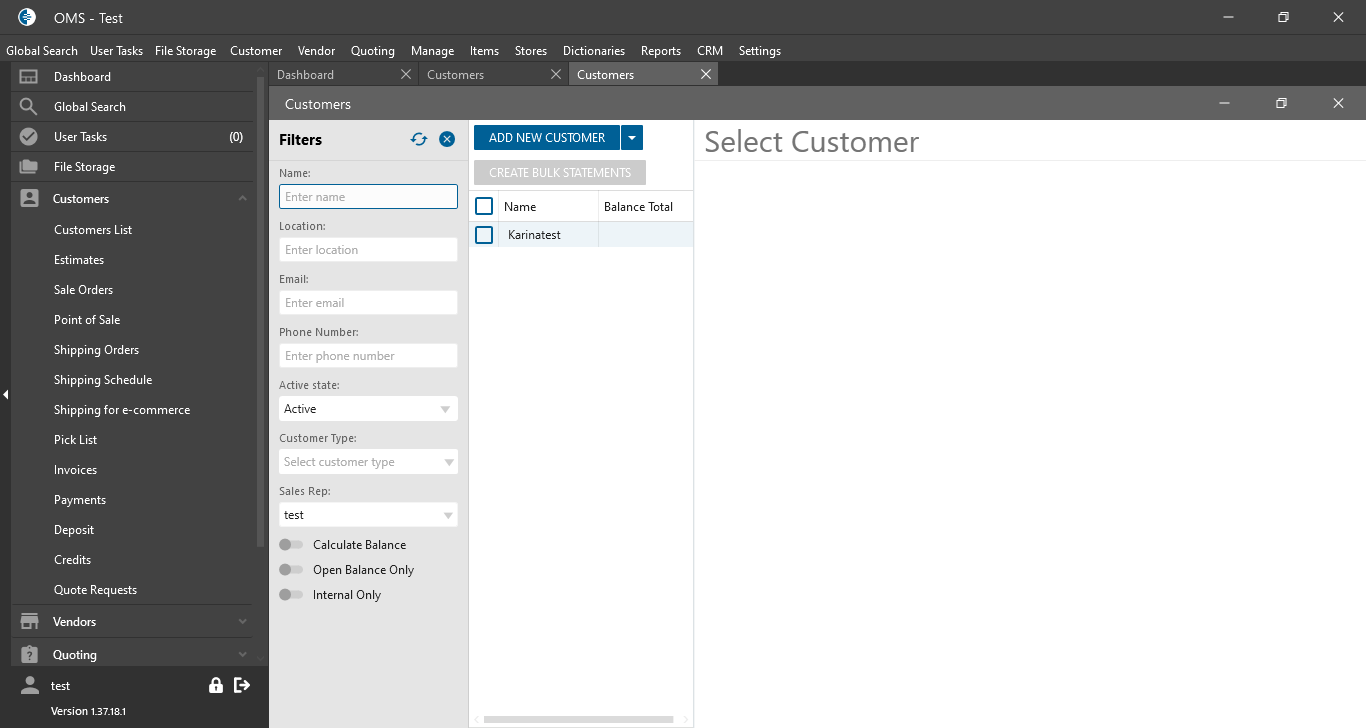Click the Add New Customer button

tap(546, 138)
